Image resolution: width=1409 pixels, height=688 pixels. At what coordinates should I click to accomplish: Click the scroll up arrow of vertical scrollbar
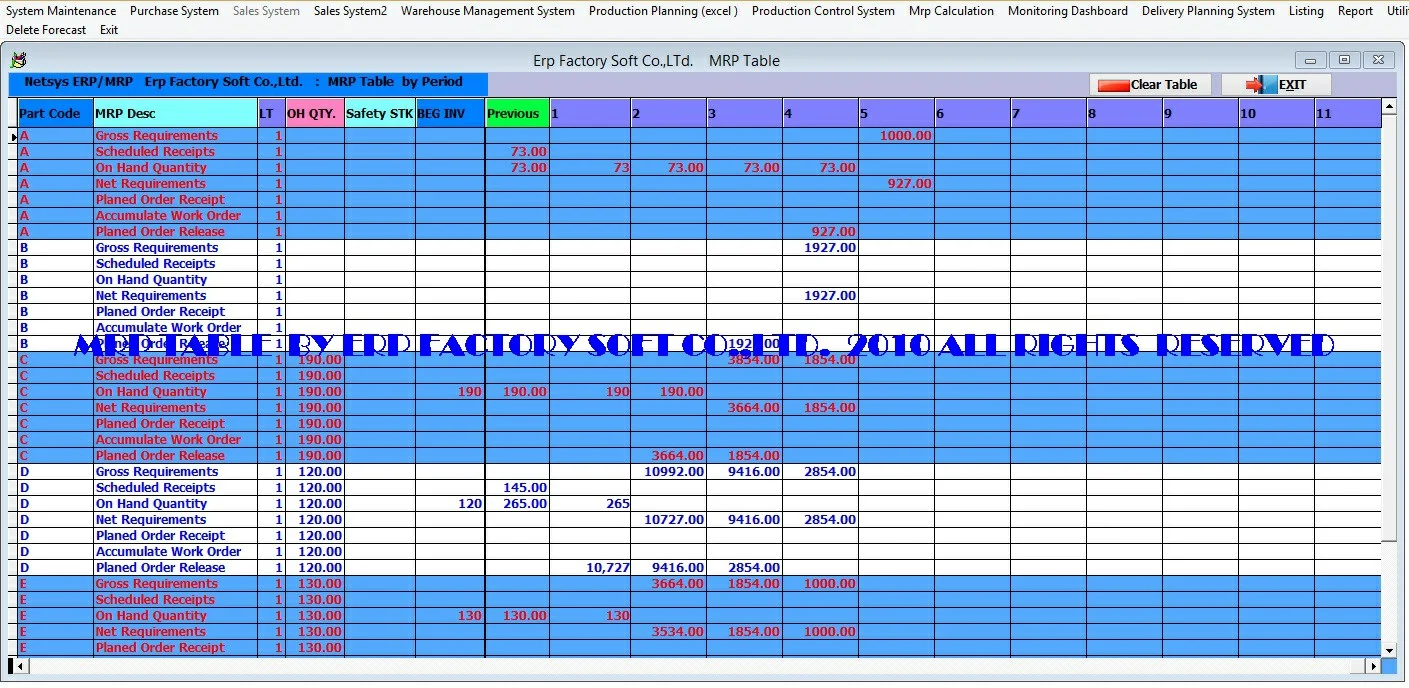1388,106
